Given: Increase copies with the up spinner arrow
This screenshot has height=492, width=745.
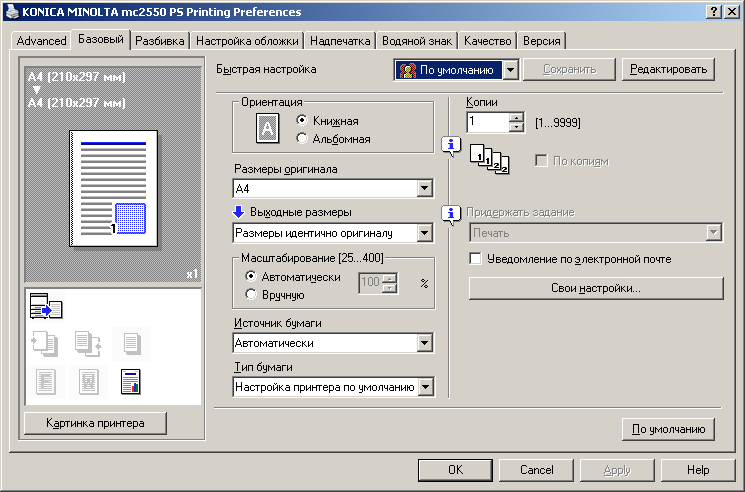Looking at the screenshot, I should (x=516, y=117).
